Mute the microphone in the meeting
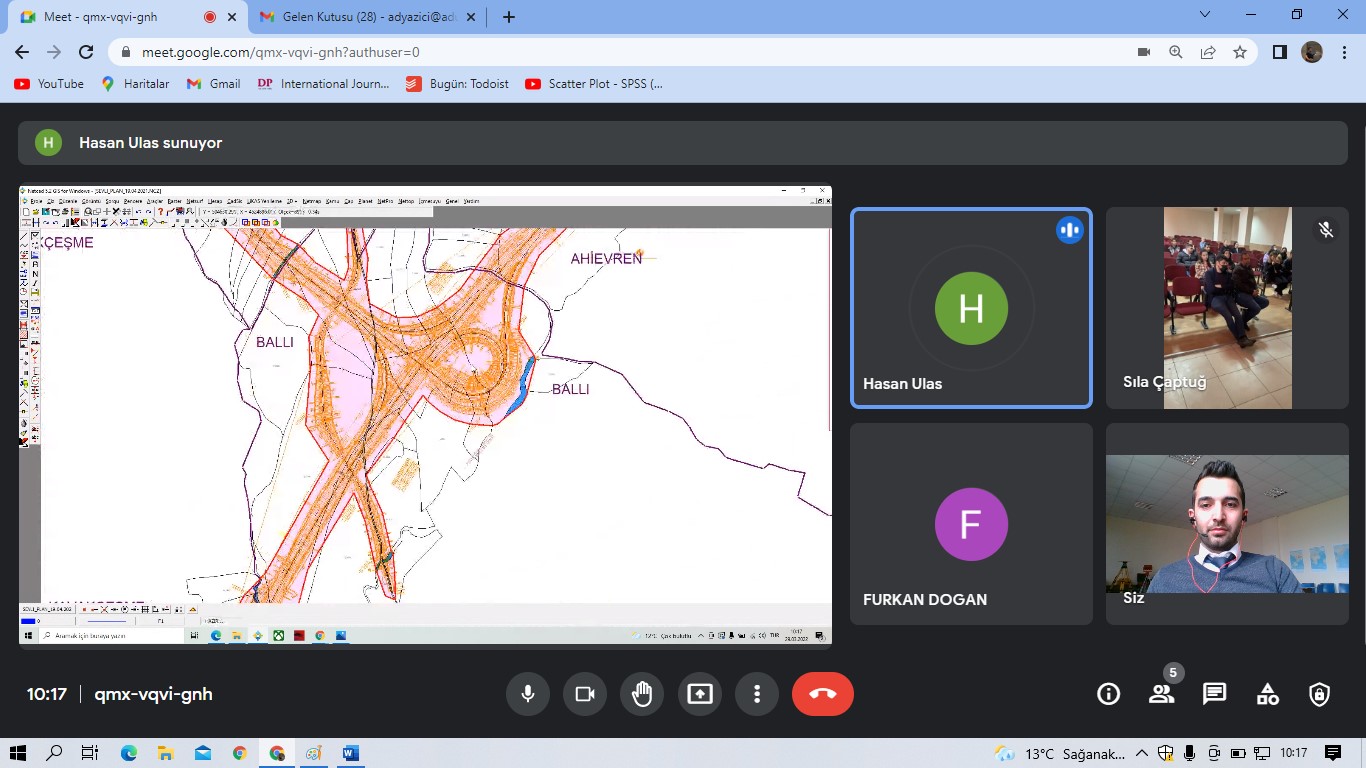Screen dimensions: 1366x768 tap(527, 694)
